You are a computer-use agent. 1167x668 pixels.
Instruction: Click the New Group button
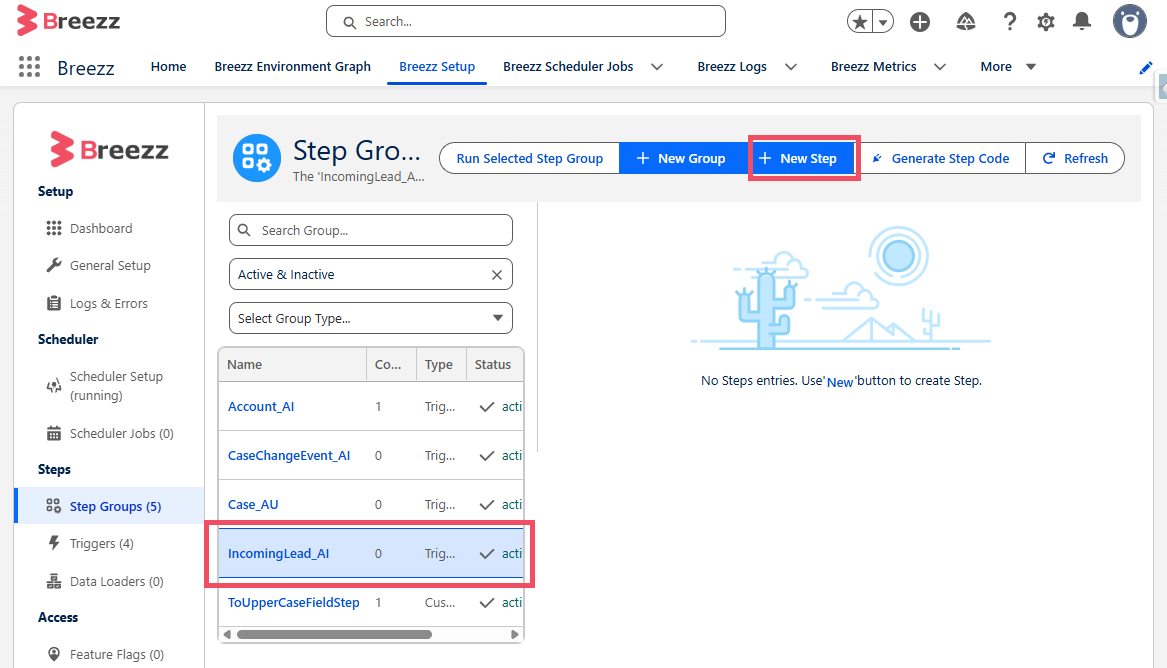click(681, 158)
